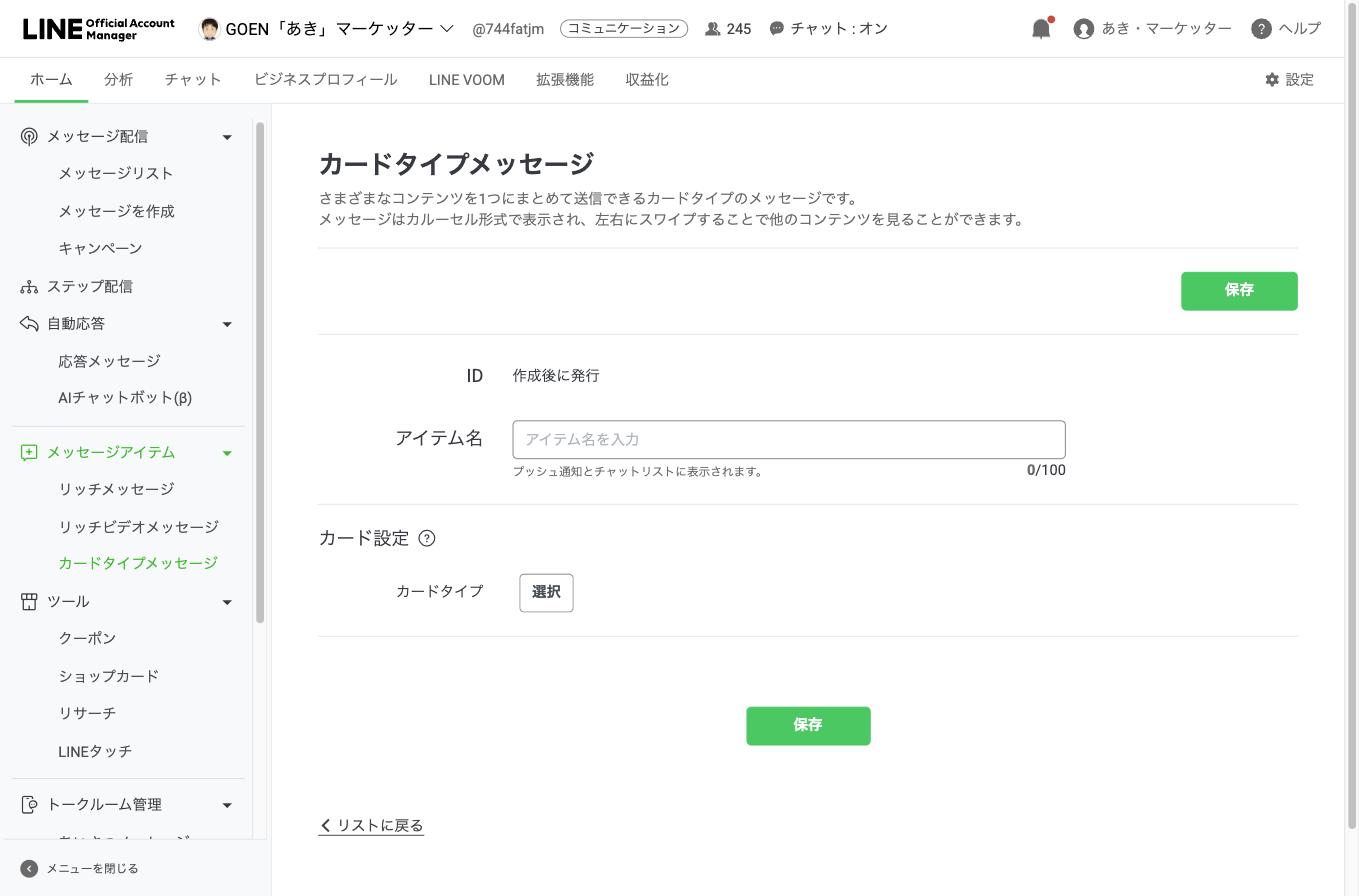Image resolution: width=1359 pixels, height=896 pixels.
Task: Click the card settings help icon
Action: click(x=427, y=538)
